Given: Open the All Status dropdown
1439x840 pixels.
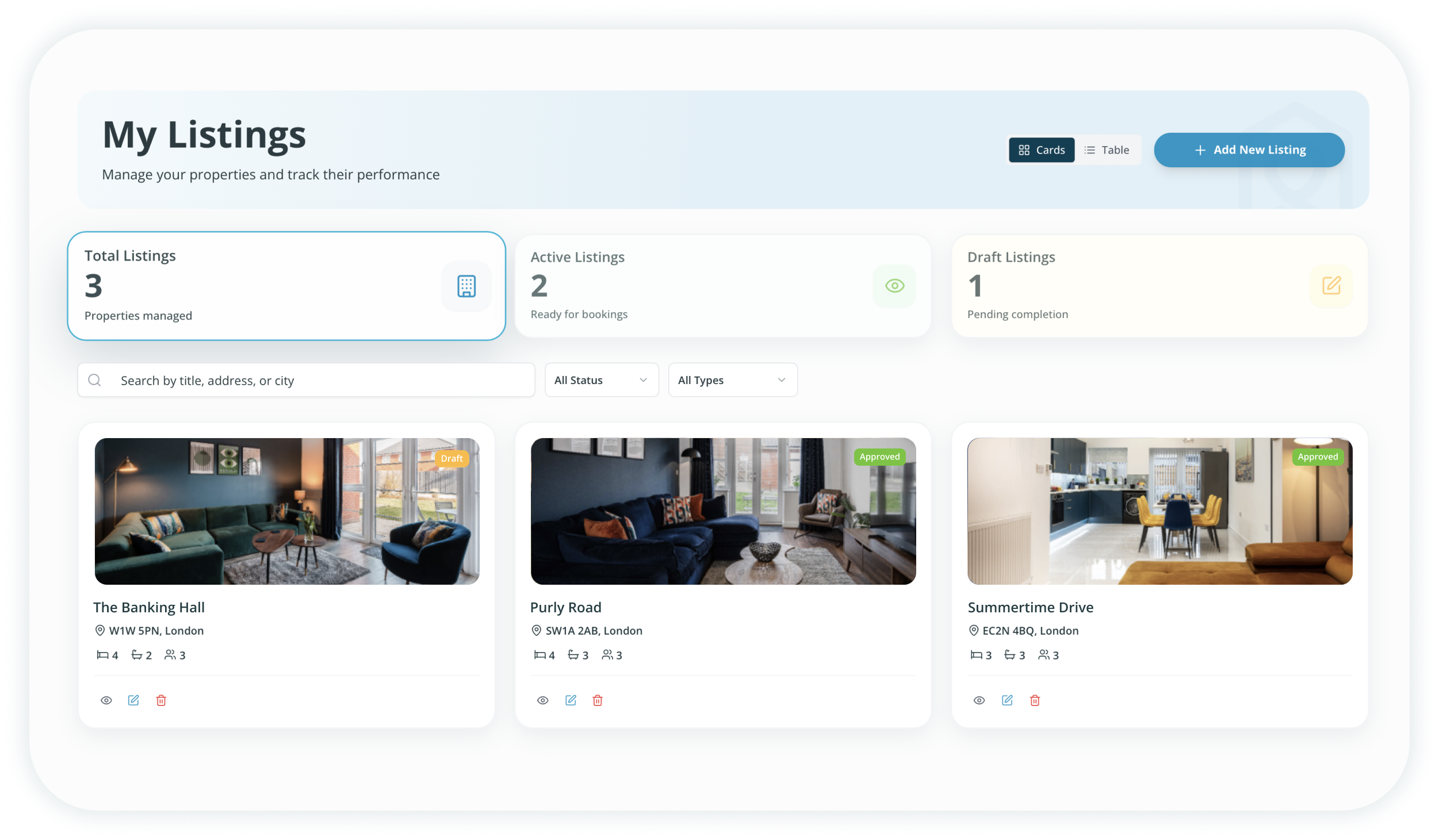Looking at the screenshot, I should click(x=601, y=380).
